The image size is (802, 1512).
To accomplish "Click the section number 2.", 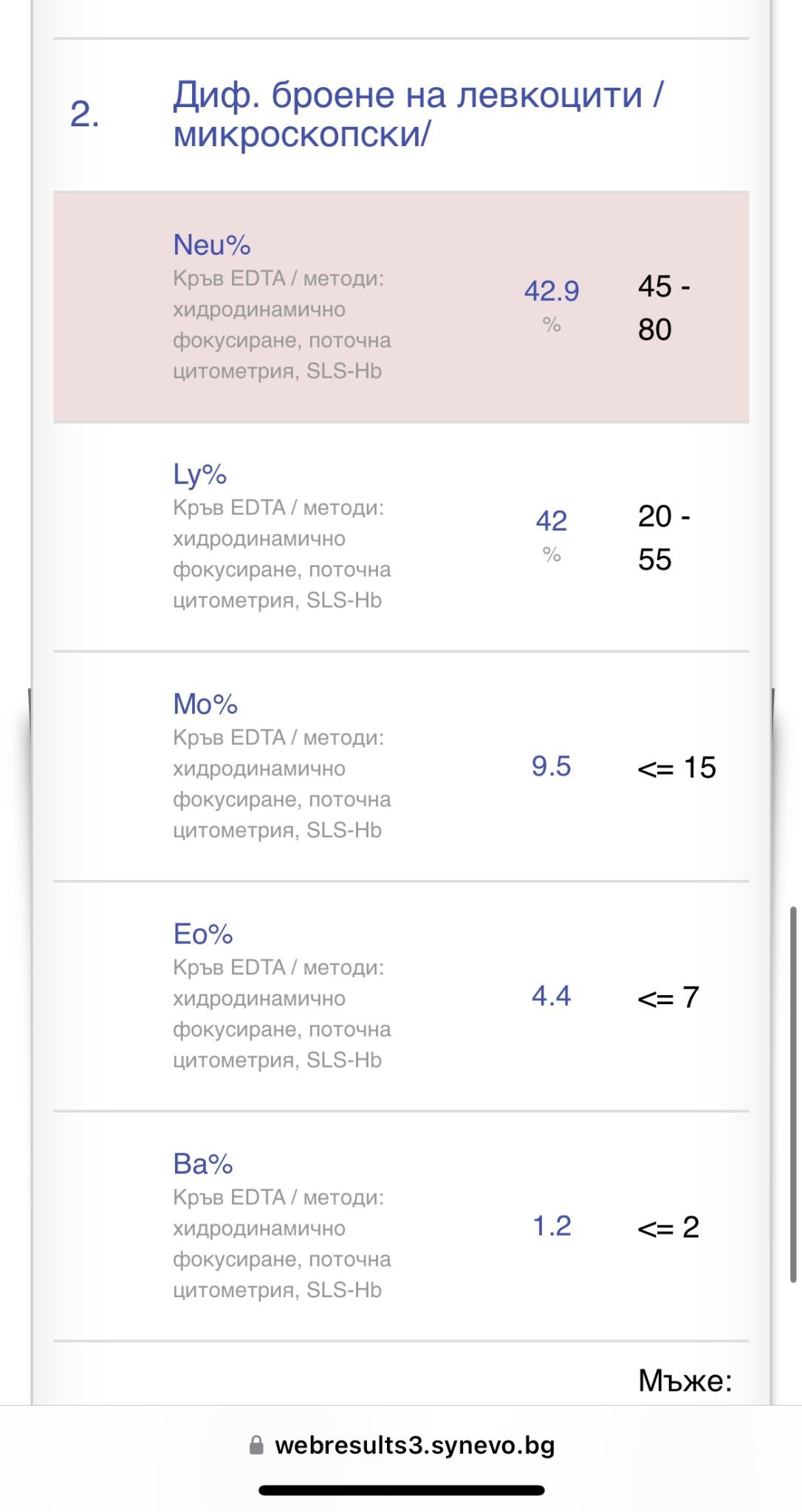I will pos(85,114).
